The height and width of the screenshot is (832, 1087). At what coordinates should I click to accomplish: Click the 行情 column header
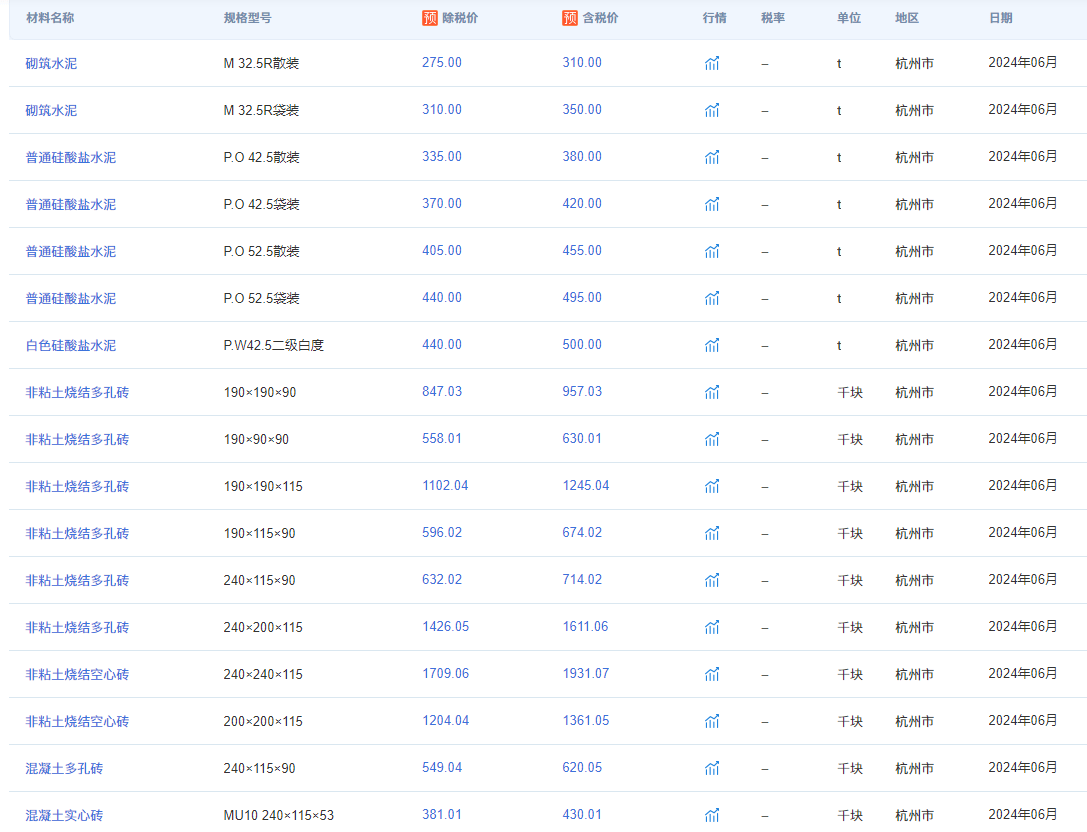715,18
